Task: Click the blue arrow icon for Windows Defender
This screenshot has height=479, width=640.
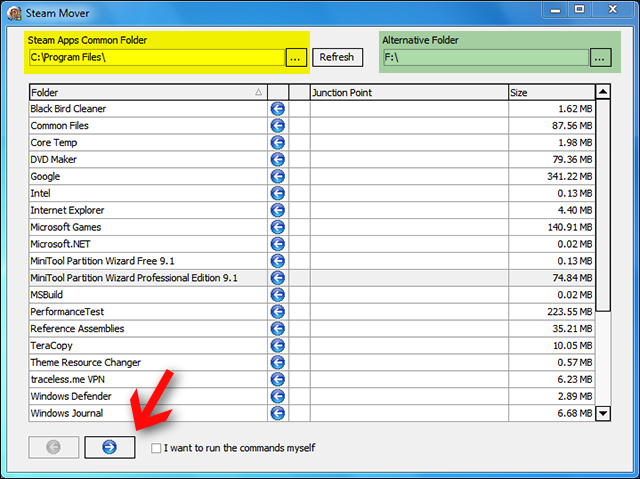Action: coord(278,396)
